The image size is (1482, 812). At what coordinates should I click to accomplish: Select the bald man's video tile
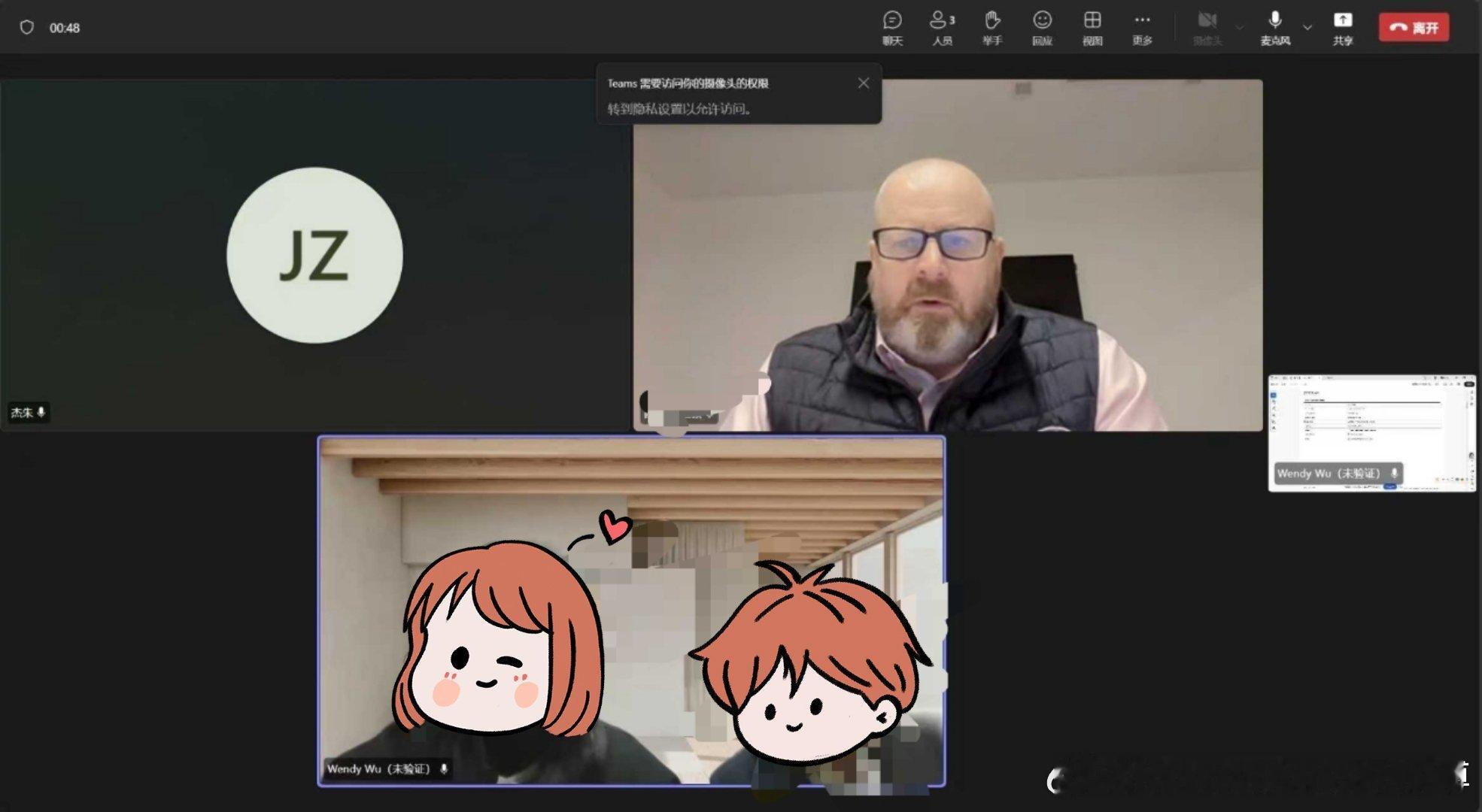[948, 256]
